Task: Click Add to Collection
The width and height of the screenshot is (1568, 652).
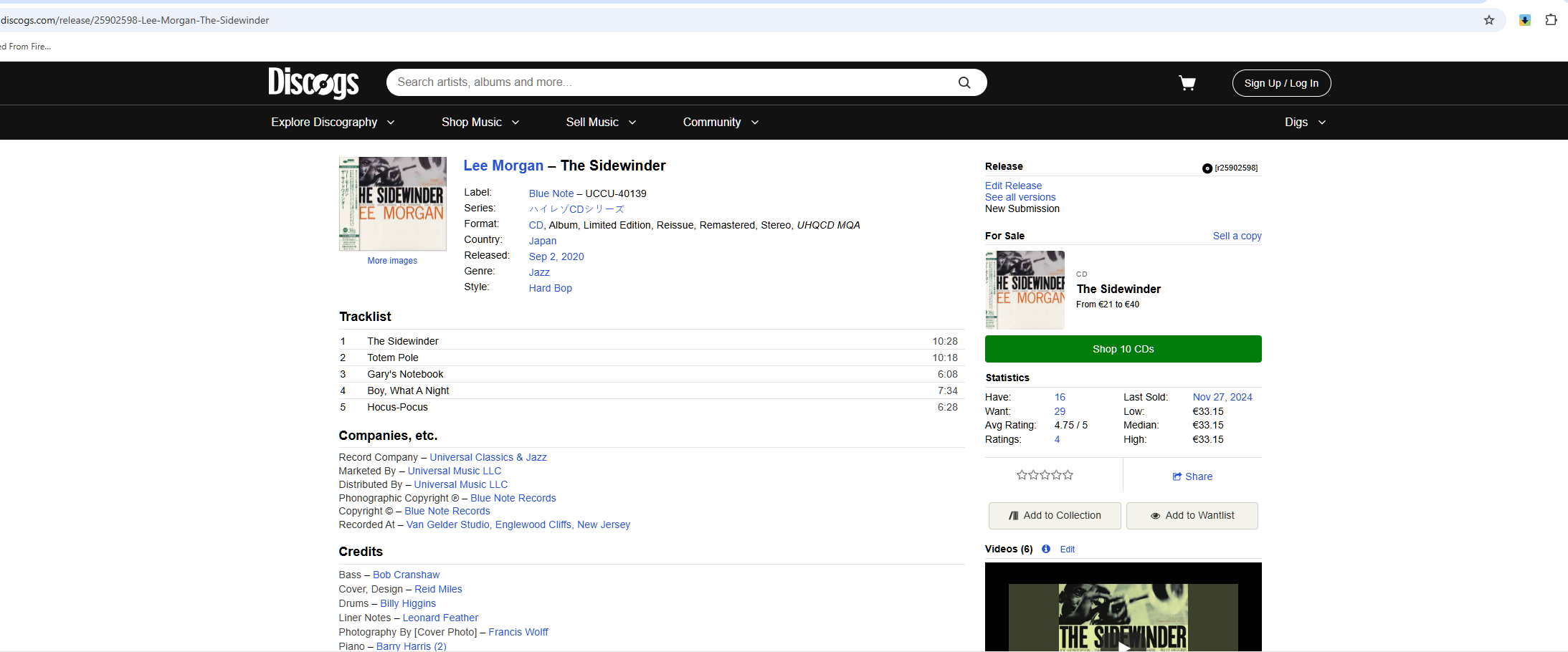Action: tap(1055, 516)
